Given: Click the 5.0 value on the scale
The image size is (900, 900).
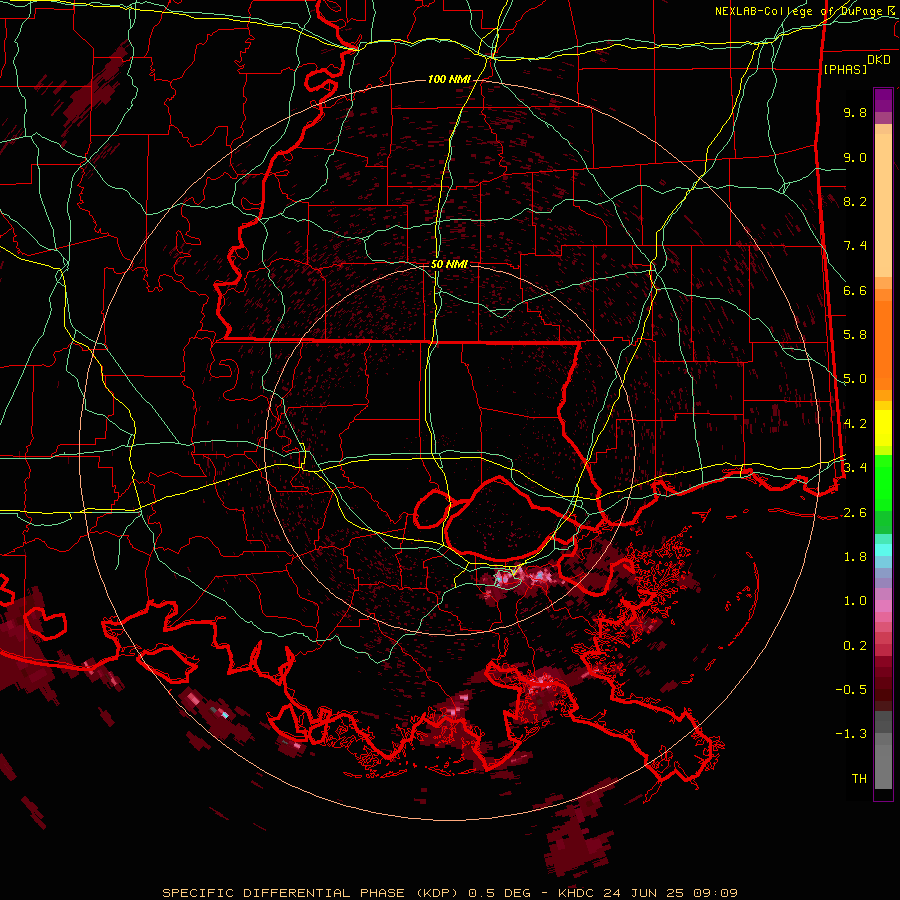Looking at the screenshot, I should [x=855, y=379].
